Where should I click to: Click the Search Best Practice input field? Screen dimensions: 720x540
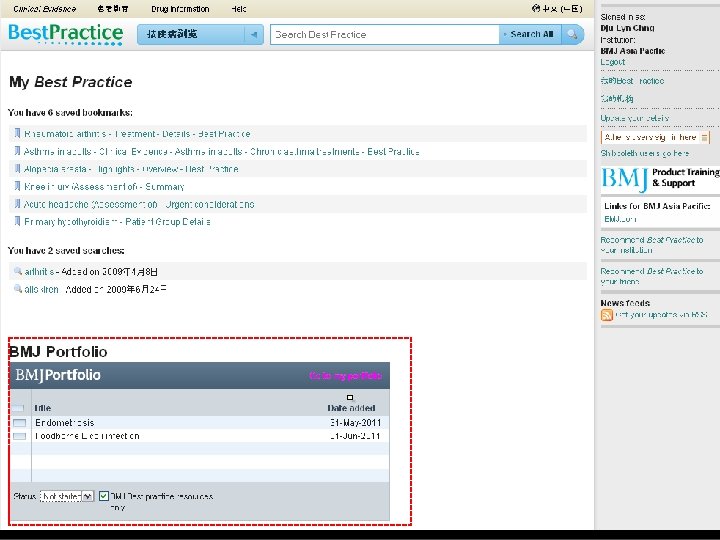pyautogui.click(x=385, y=34)
